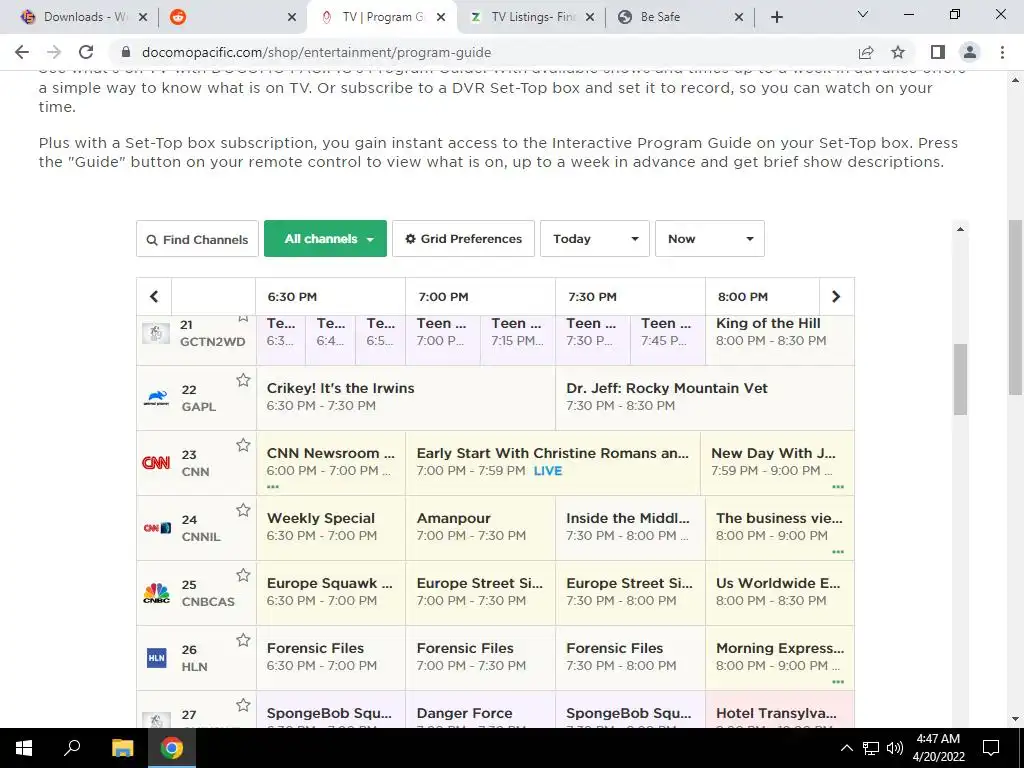Show earlier times in program grid
The width and height of the screenshot is (1024, 768).
pos(154,296)
